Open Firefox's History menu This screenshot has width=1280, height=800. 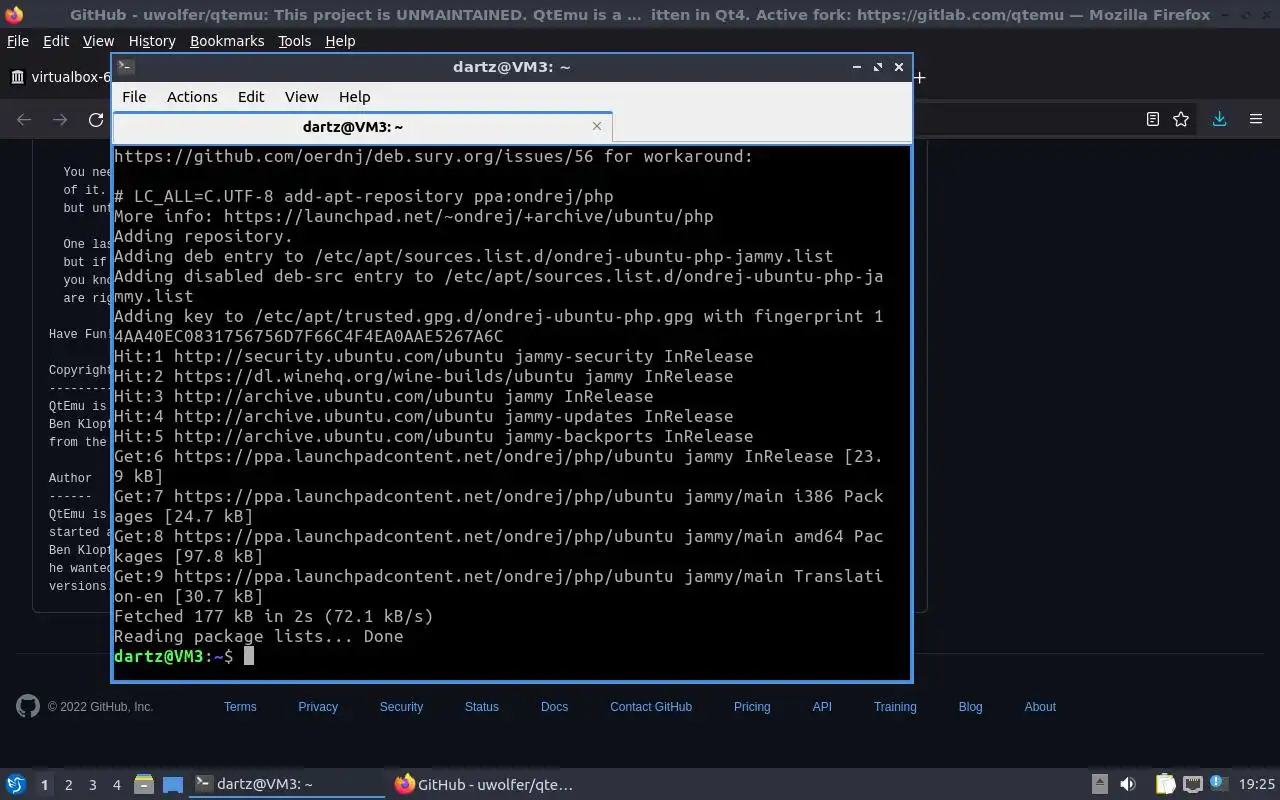152,41
